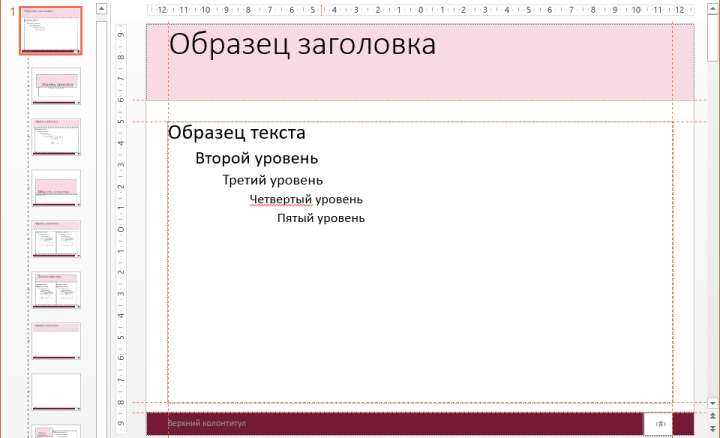Click the 'Третий уровень' text line

coord(273,180)
